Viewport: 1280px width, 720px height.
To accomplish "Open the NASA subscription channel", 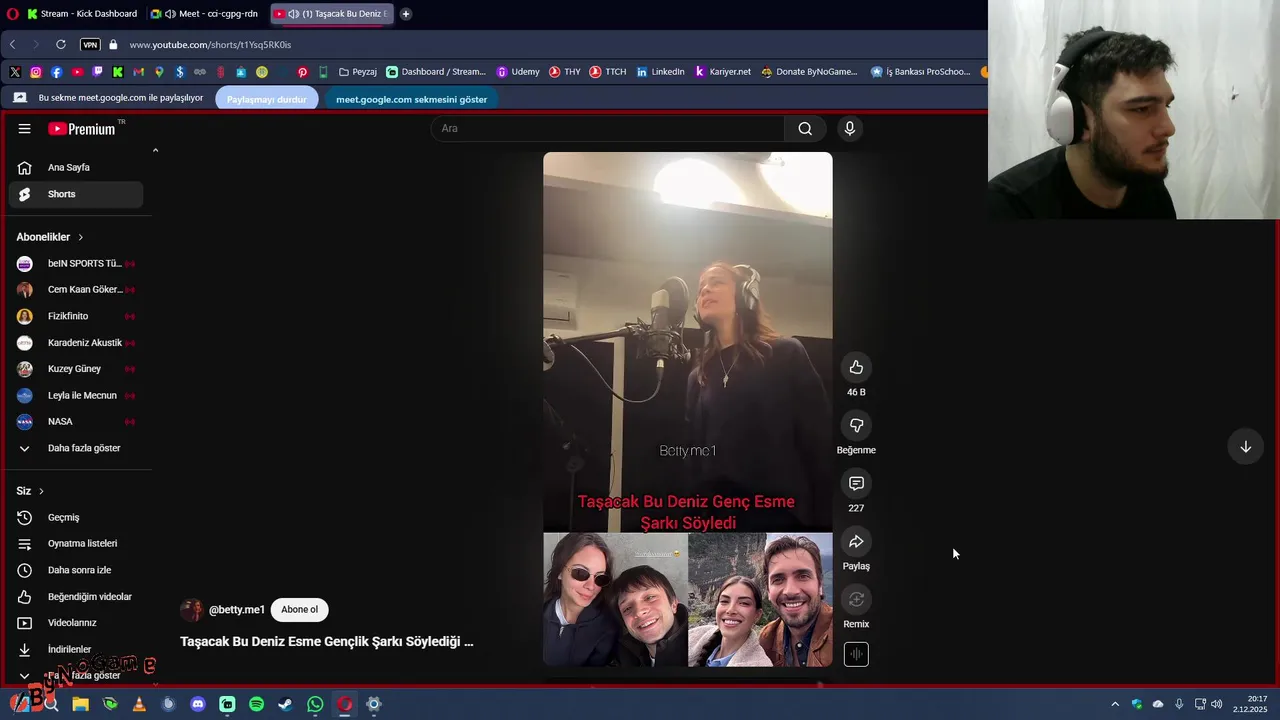I will tap(76, 421).
